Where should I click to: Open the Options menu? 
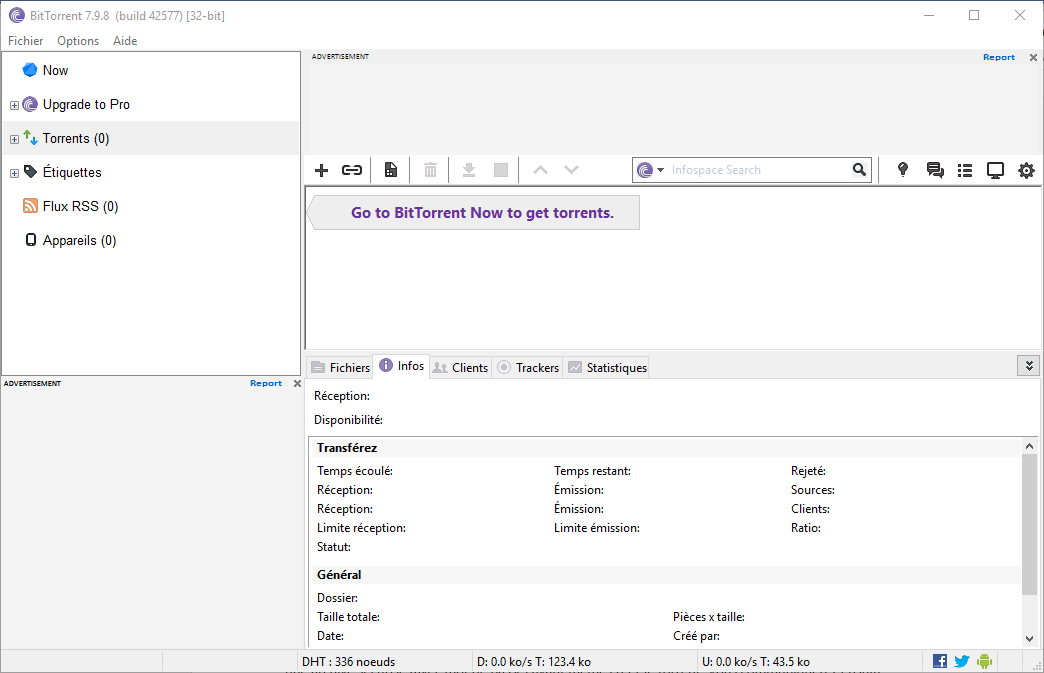(x=78, y=41)
